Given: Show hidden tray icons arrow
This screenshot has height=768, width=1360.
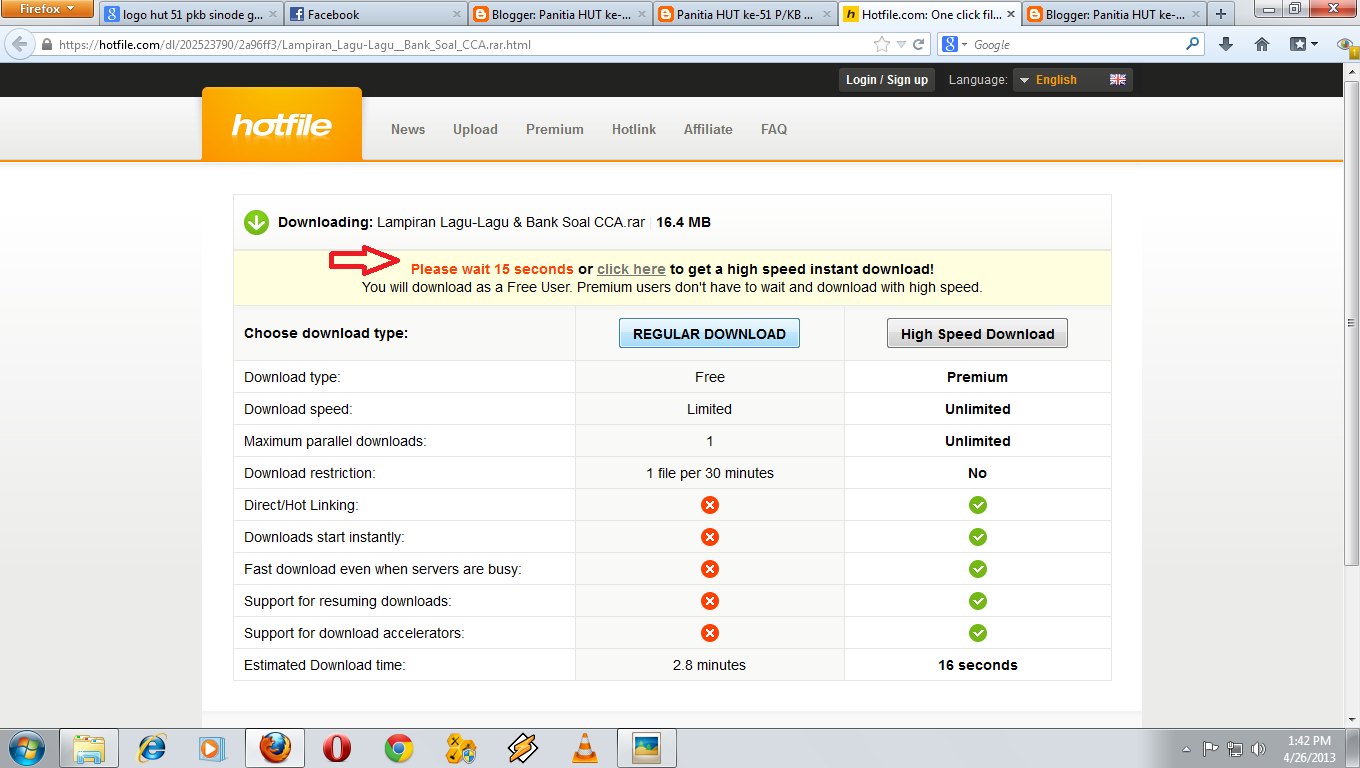Looking at the screenshot, I should 1186,749.
